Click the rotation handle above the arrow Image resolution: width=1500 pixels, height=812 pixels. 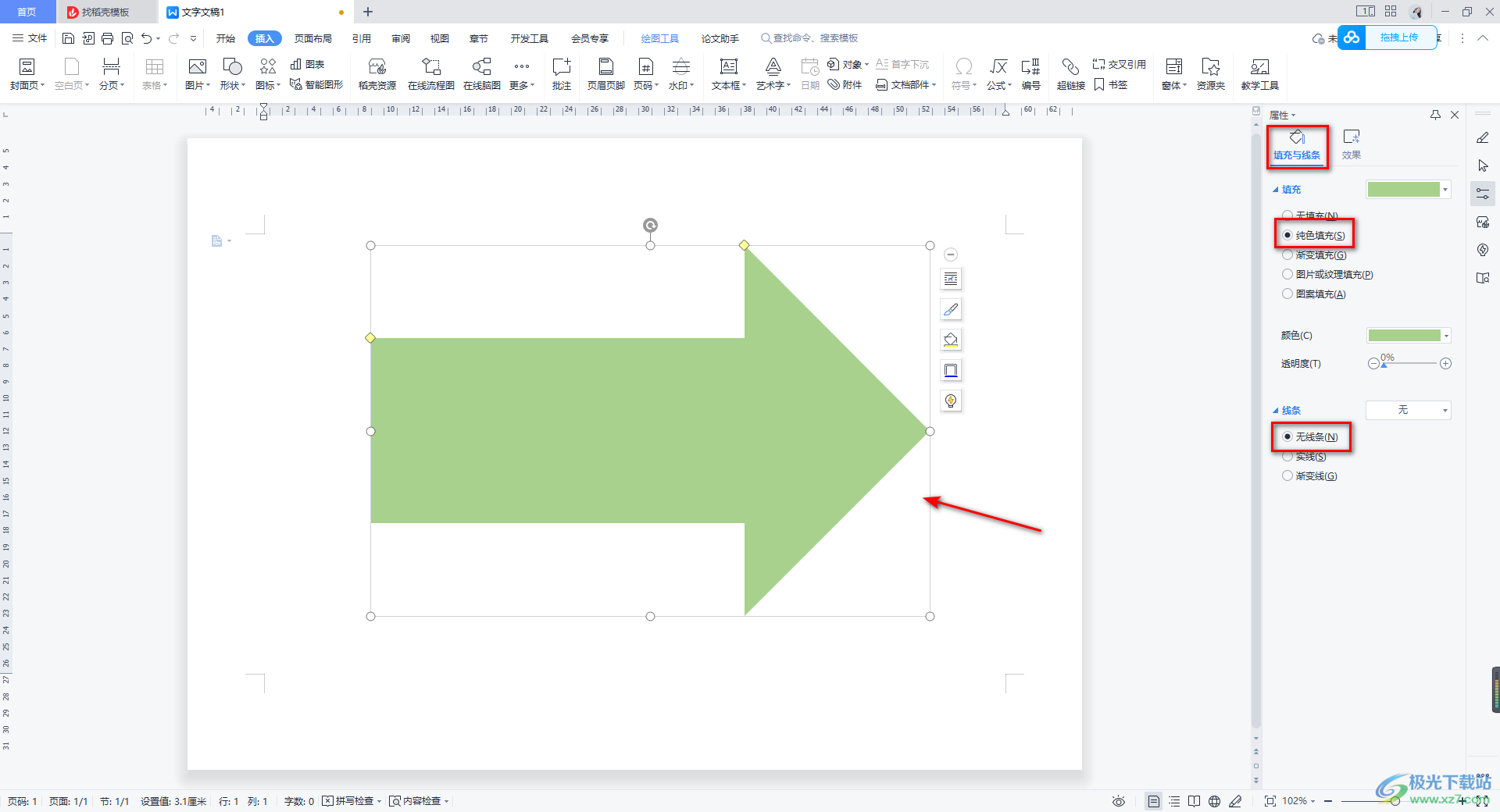[x=650, y=226]
